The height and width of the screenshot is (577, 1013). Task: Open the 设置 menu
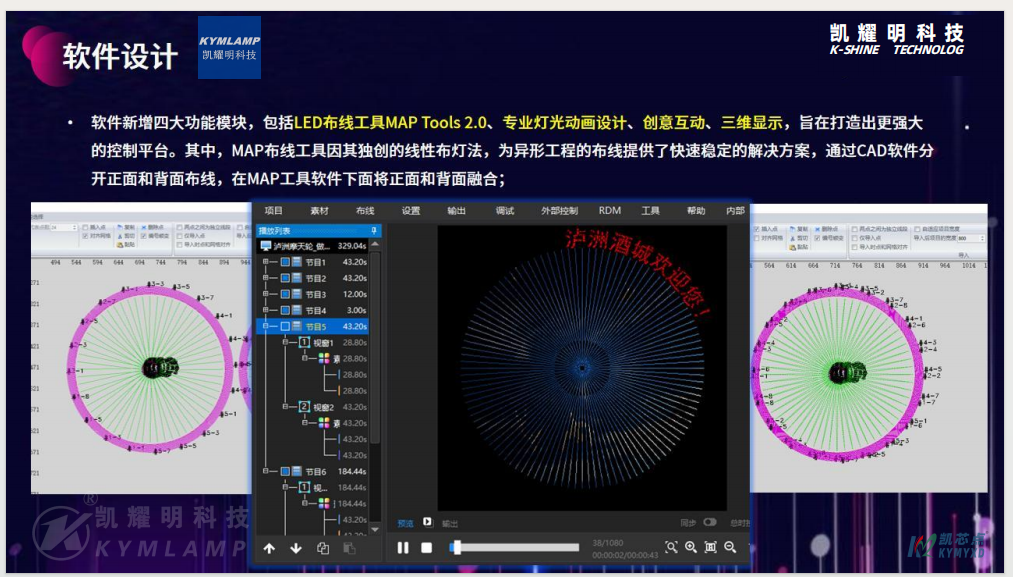pos(411,211)
